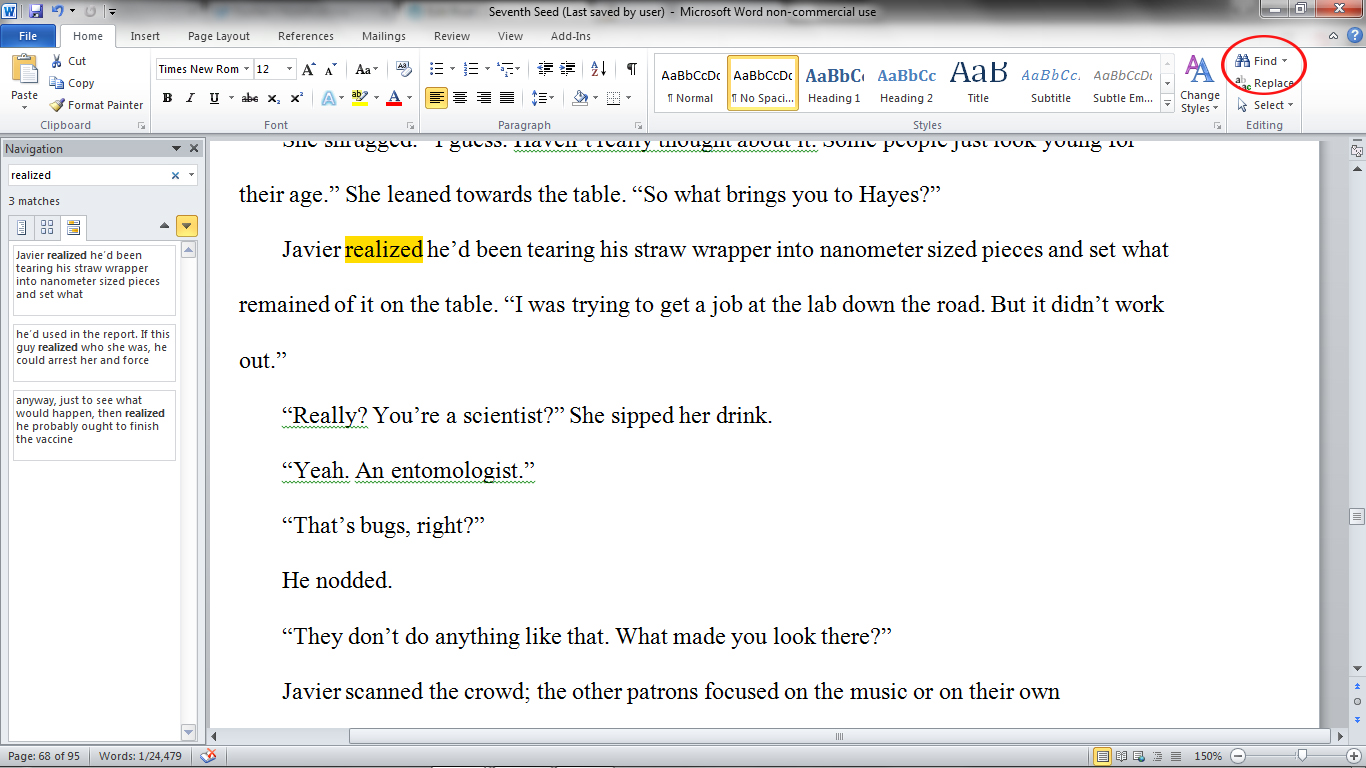1366x768 pixels.
Task: Click the Proofing errors icon in status bar
Action: coord(208,758)
